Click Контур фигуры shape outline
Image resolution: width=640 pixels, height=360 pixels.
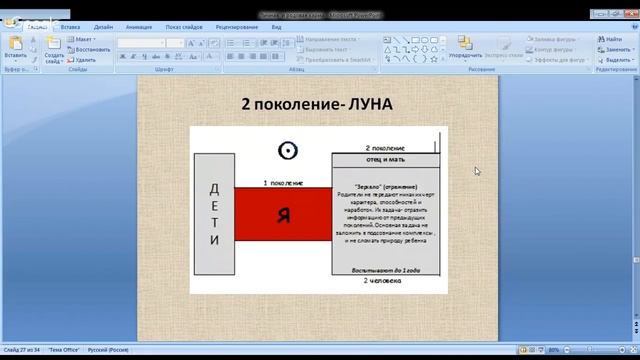551,49
